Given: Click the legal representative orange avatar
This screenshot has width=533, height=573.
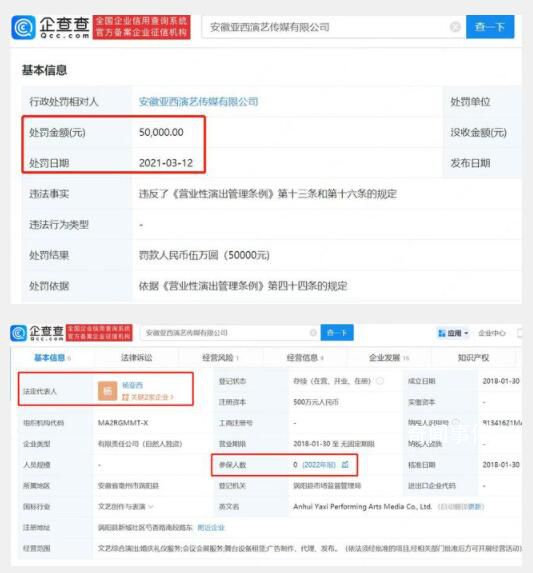Looking at the screenshot, I should [x=107, y=391].
